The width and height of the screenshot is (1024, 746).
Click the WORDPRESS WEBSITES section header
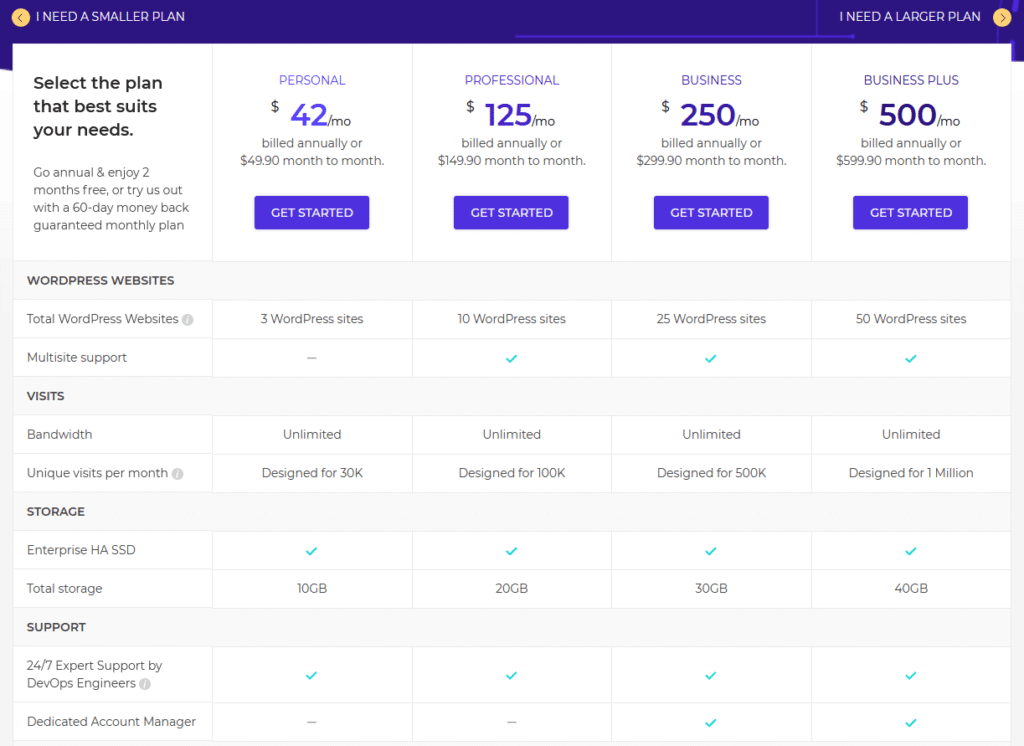[x=101, y=281]
